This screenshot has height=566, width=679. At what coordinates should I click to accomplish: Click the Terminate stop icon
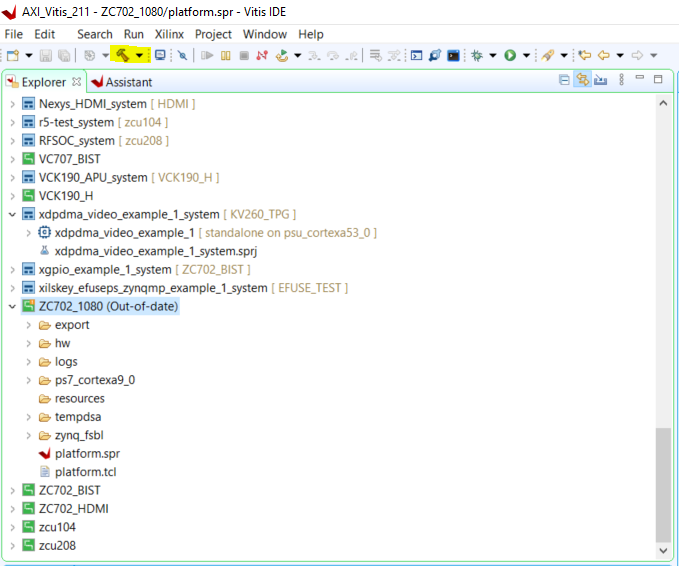coord(244,55)
